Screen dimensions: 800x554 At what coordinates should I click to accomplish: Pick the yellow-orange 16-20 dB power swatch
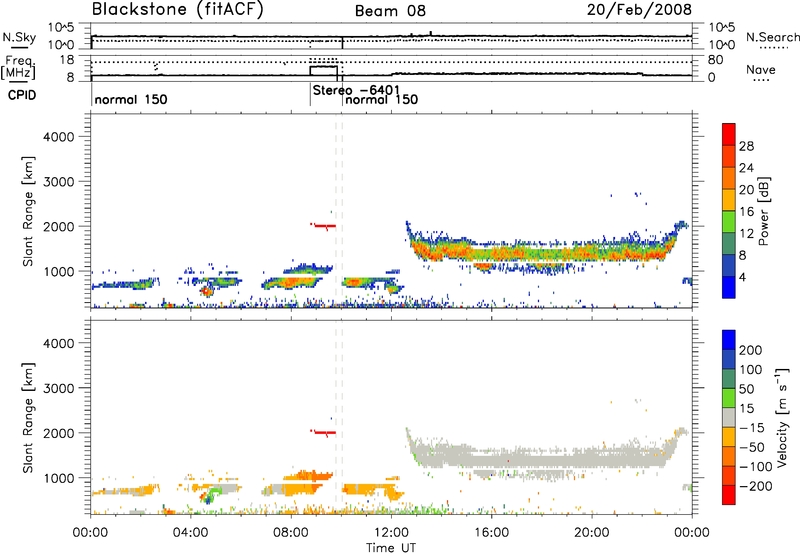click(729, 200)
